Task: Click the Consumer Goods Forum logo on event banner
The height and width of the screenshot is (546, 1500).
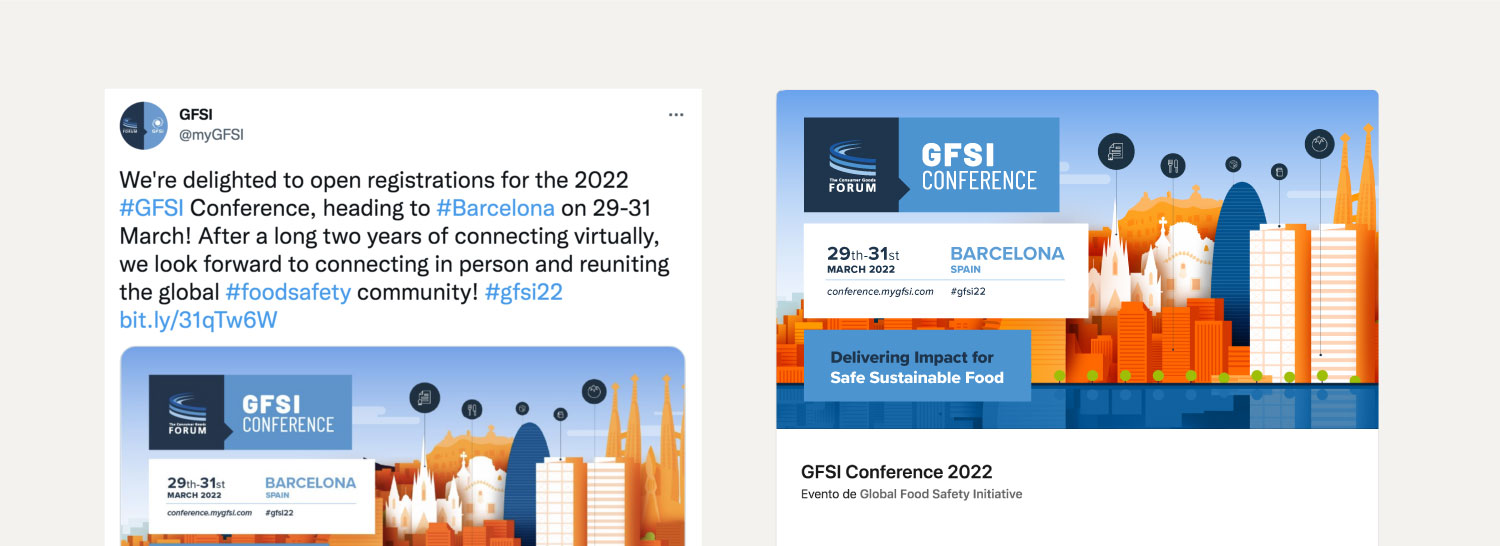Action: [852, 165]
